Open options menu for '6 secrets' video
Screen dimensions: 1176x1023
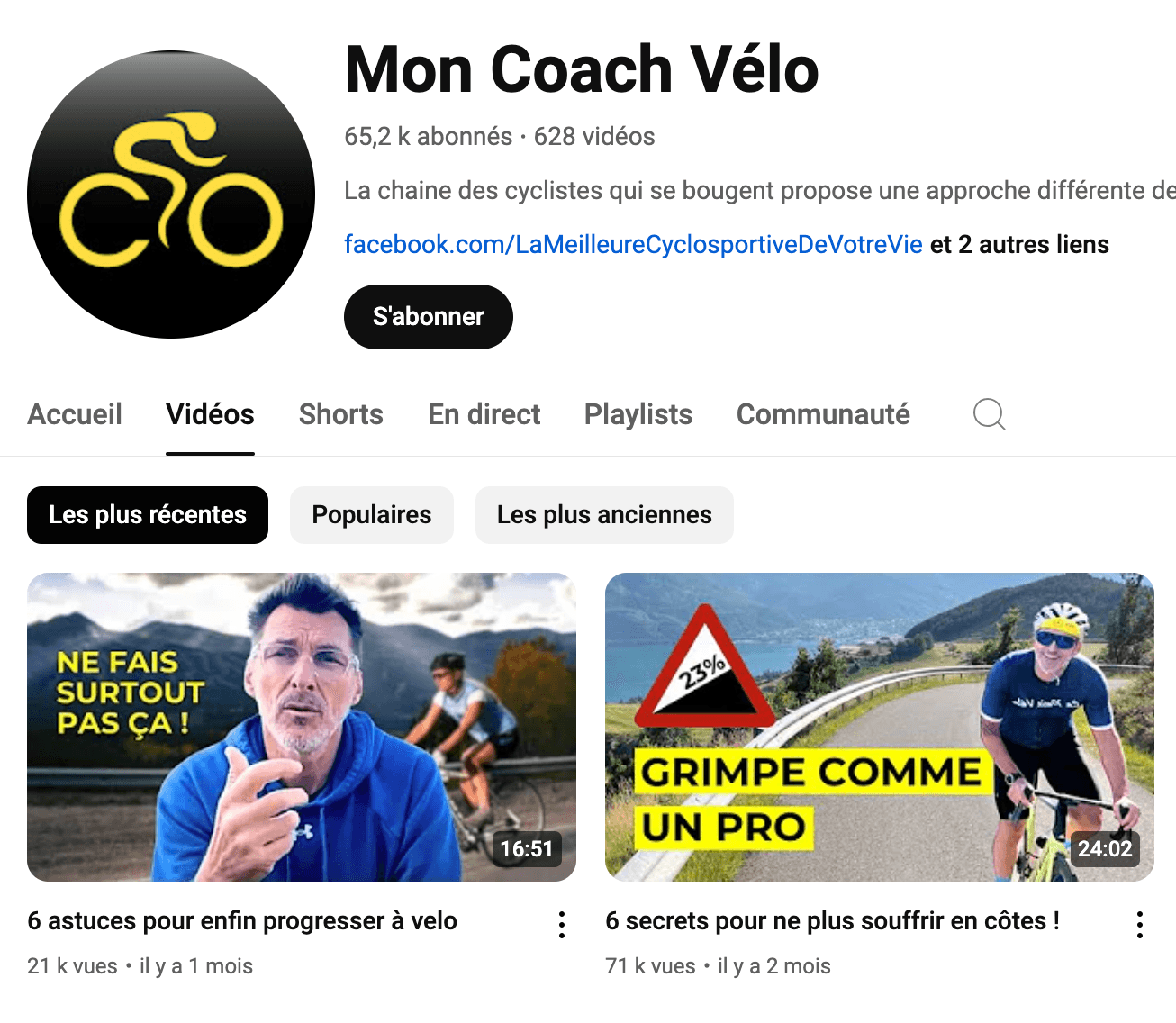point(1140,925)
